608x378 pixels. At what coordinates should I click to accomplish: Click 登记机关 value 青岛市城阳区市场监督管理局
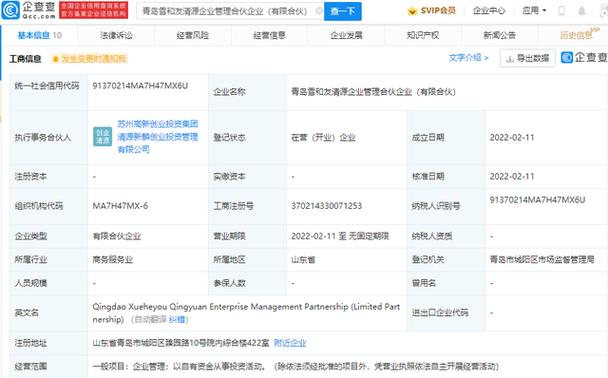[x=542, y=260]
